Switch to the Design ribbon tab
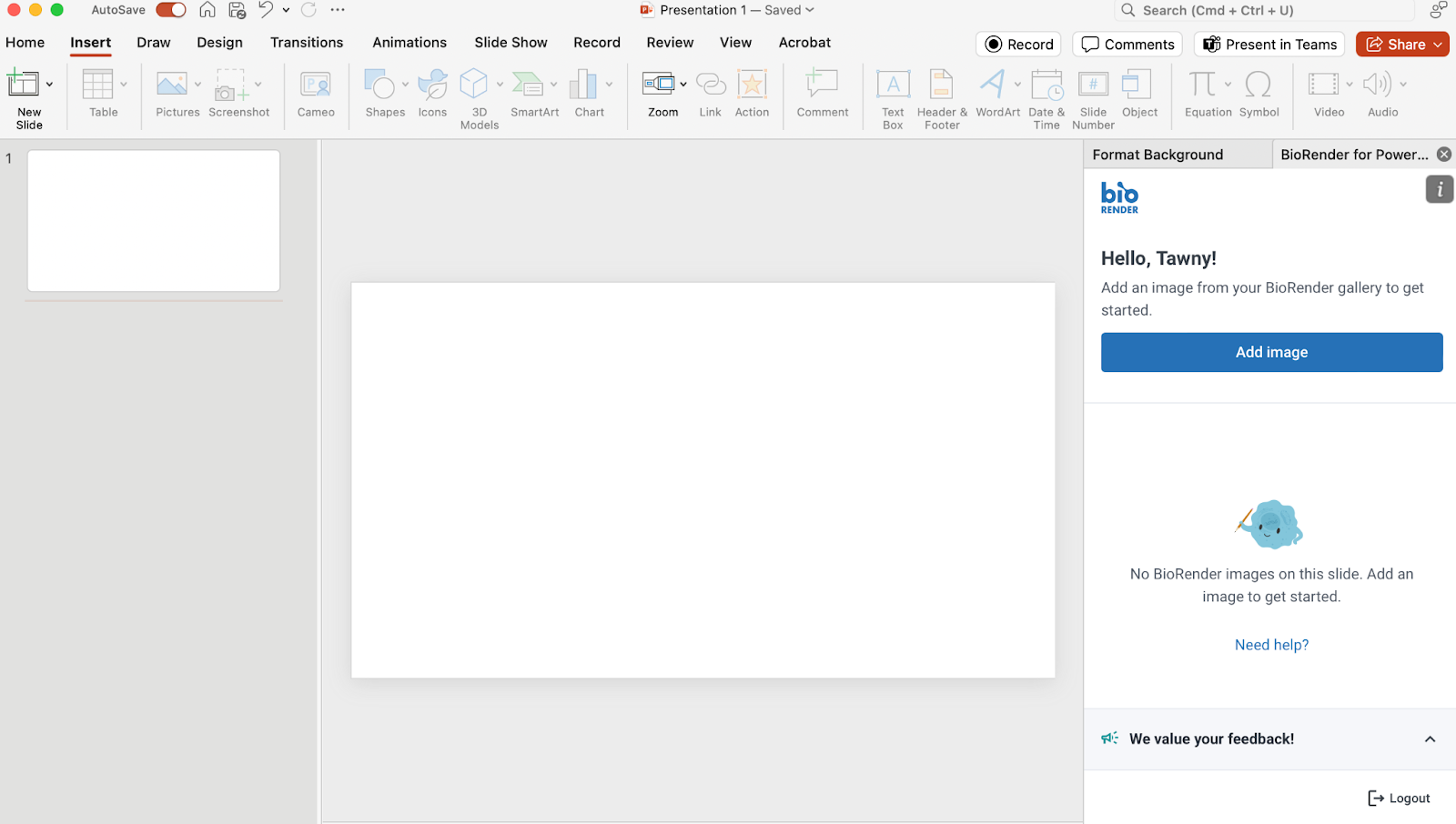This screenshot has height=824, width=1456. click(219, 42)
